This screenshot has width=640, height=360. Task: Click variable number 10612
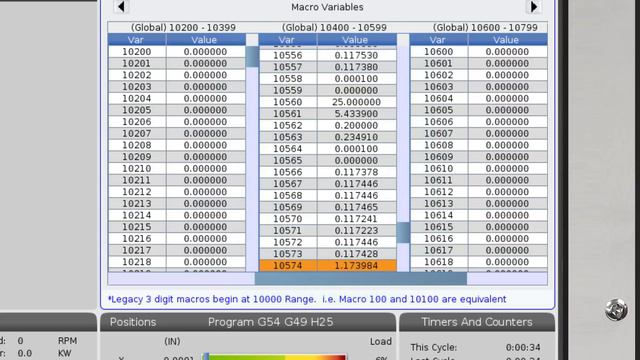(x=439, y=192)
